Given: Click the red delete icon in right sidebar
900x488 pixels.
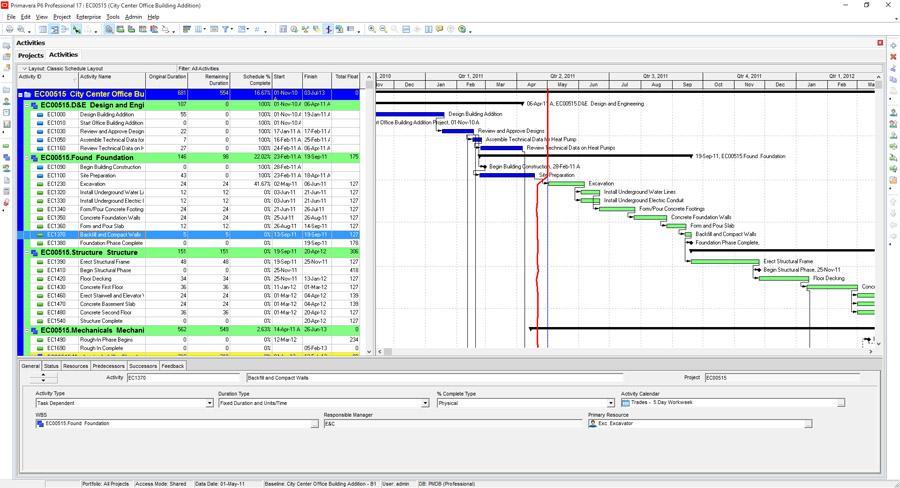Looking at the screenshot, I should click(x=893, y=57).
